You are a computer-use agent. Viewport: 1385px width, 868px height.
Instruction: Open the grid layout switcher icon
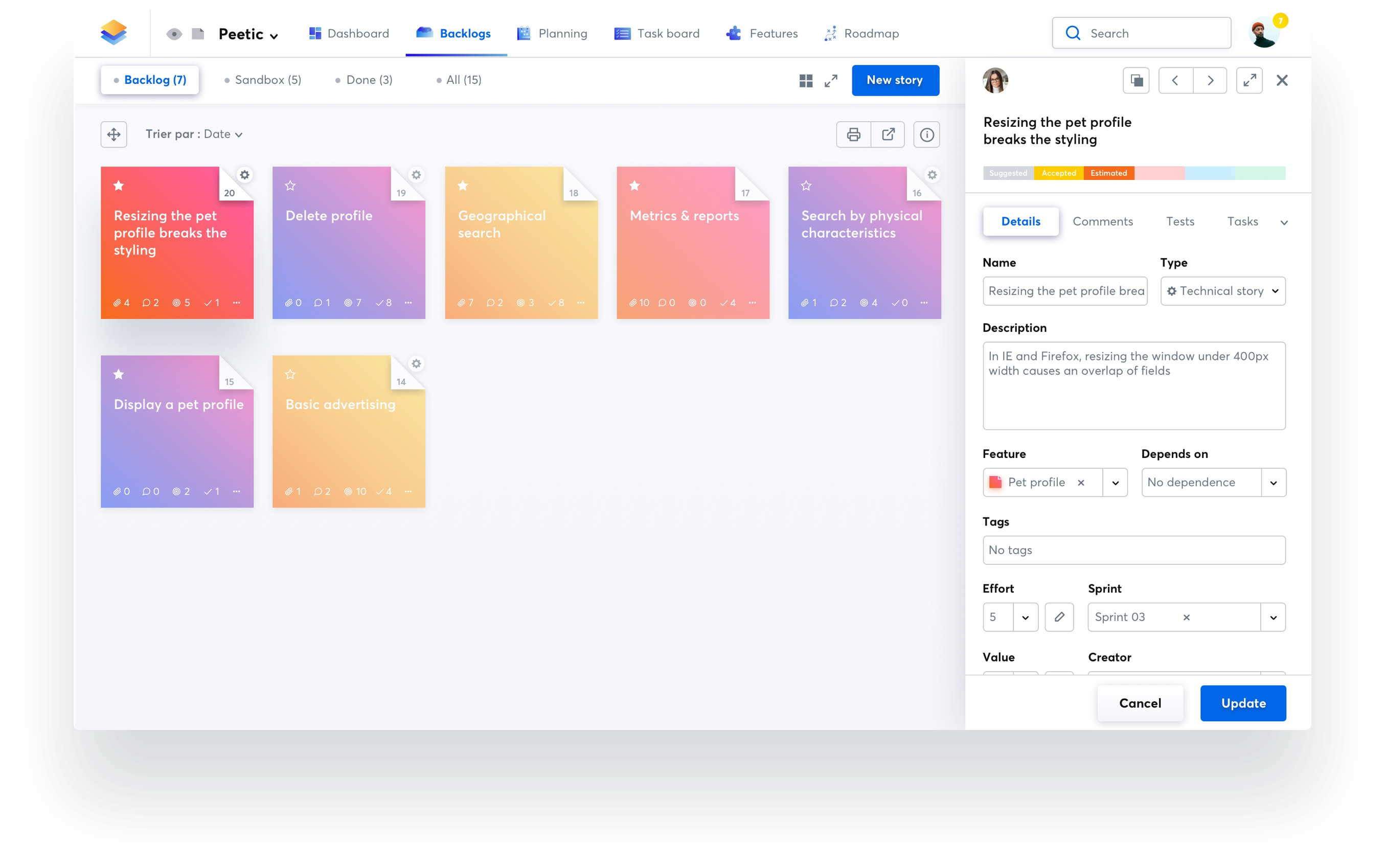(806, 80)
